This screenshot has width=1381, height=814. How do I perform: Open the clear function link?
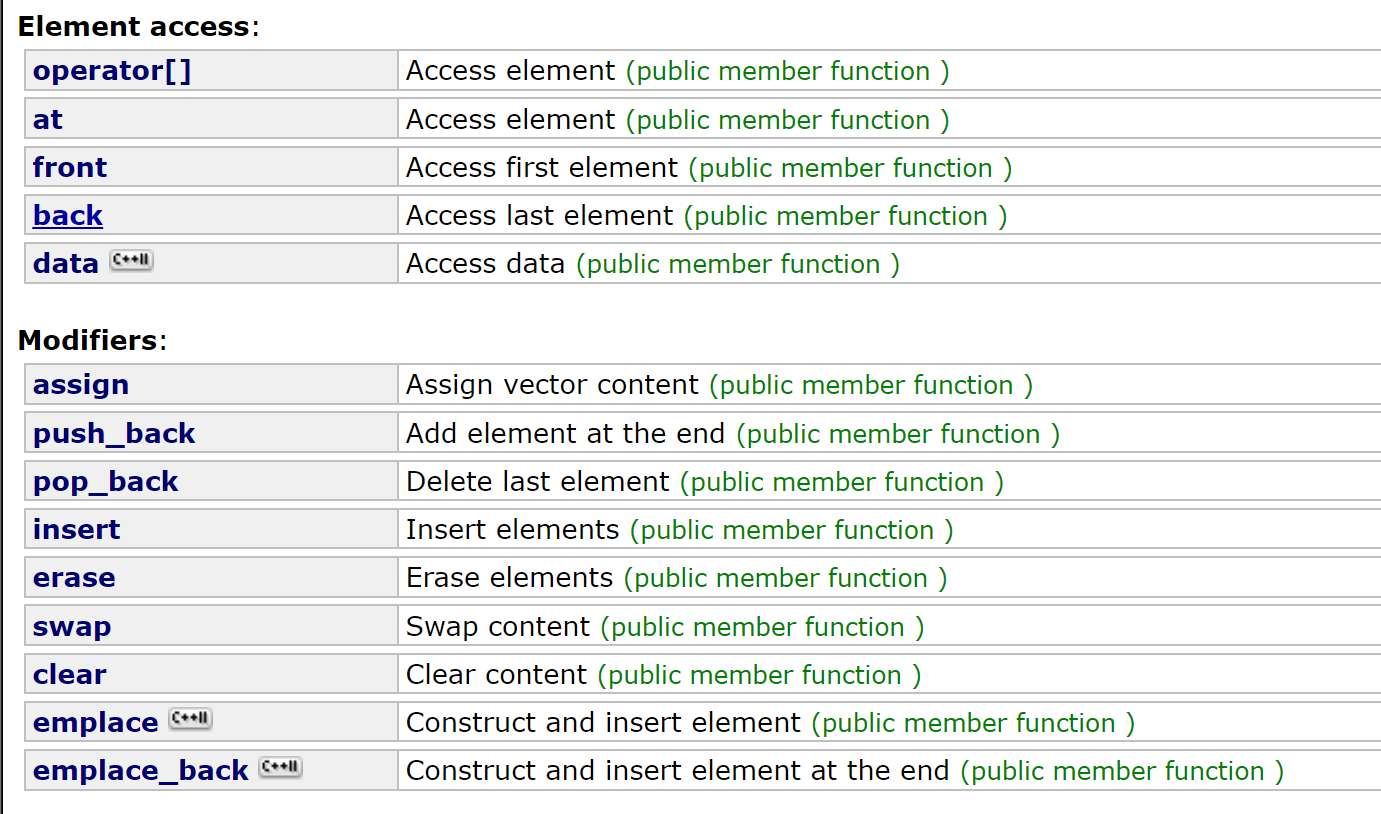point(69,675)
